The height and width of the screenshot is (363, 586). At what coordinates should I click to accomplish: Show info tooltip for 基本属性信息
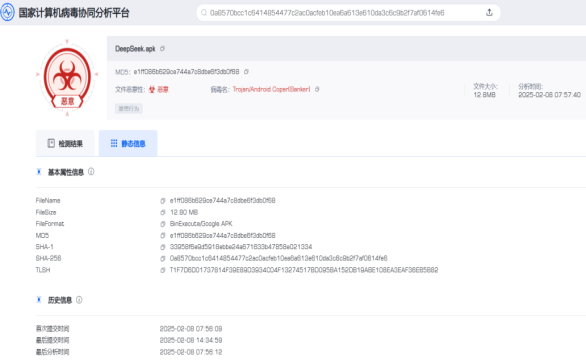point(91,172)
